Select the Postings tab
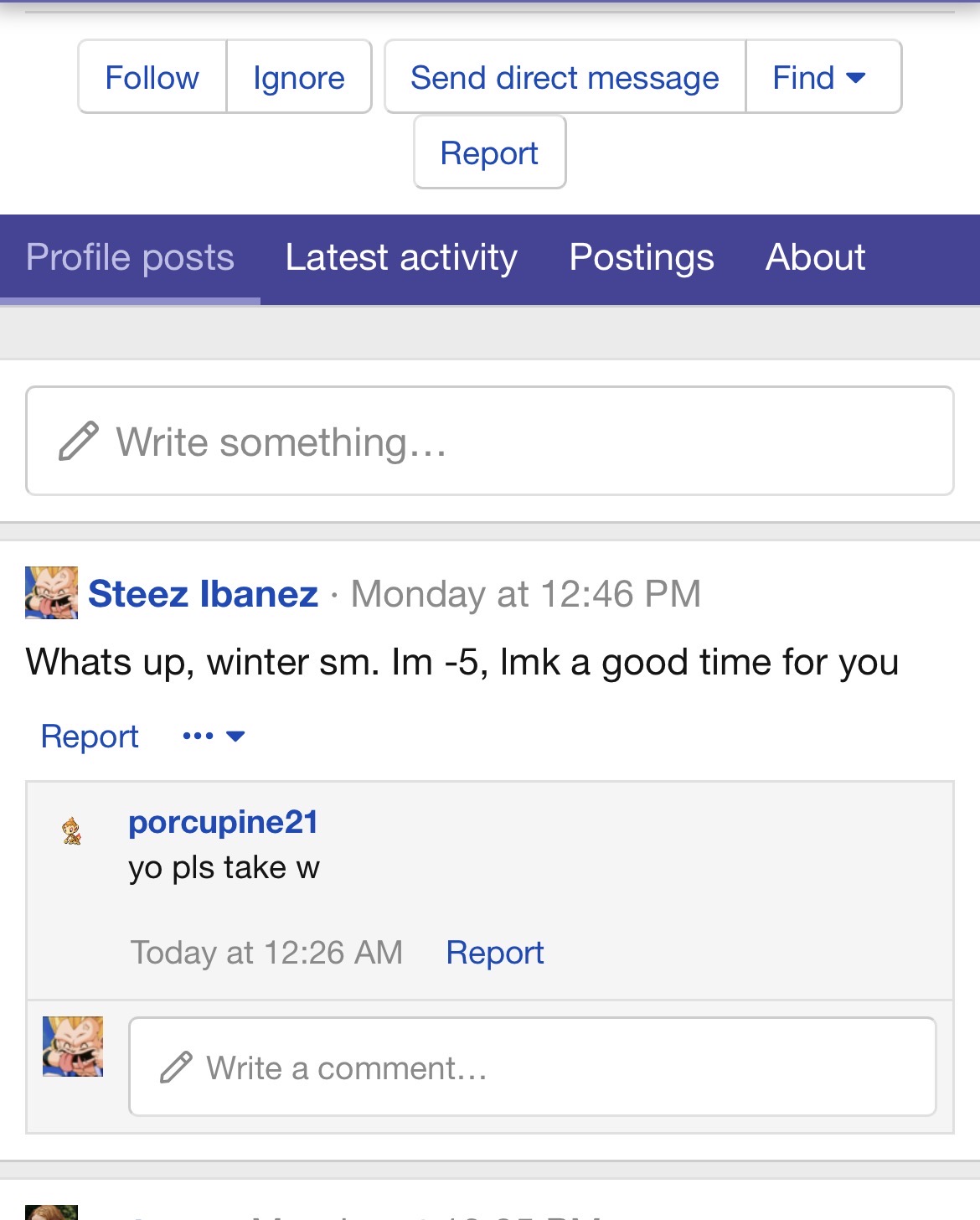The height and width of the screenshot is (1220, 980). coord(641,257)
